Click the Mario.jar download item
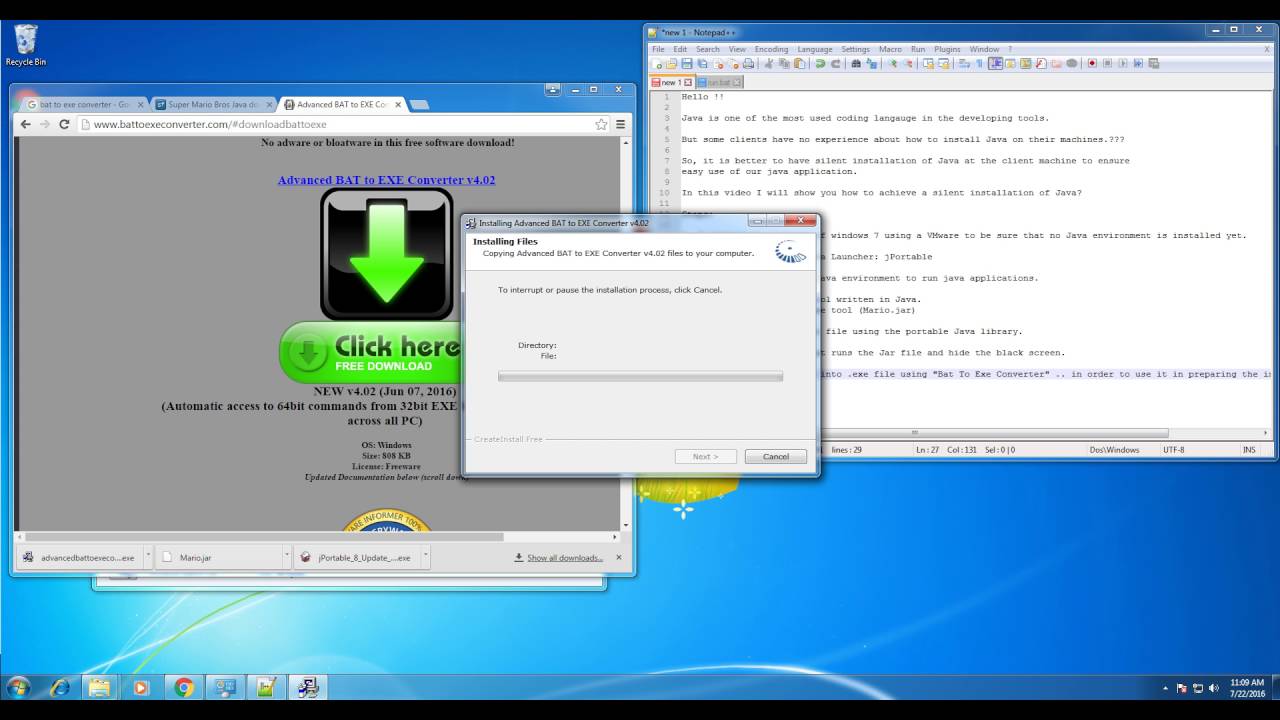 click(218, 557)
